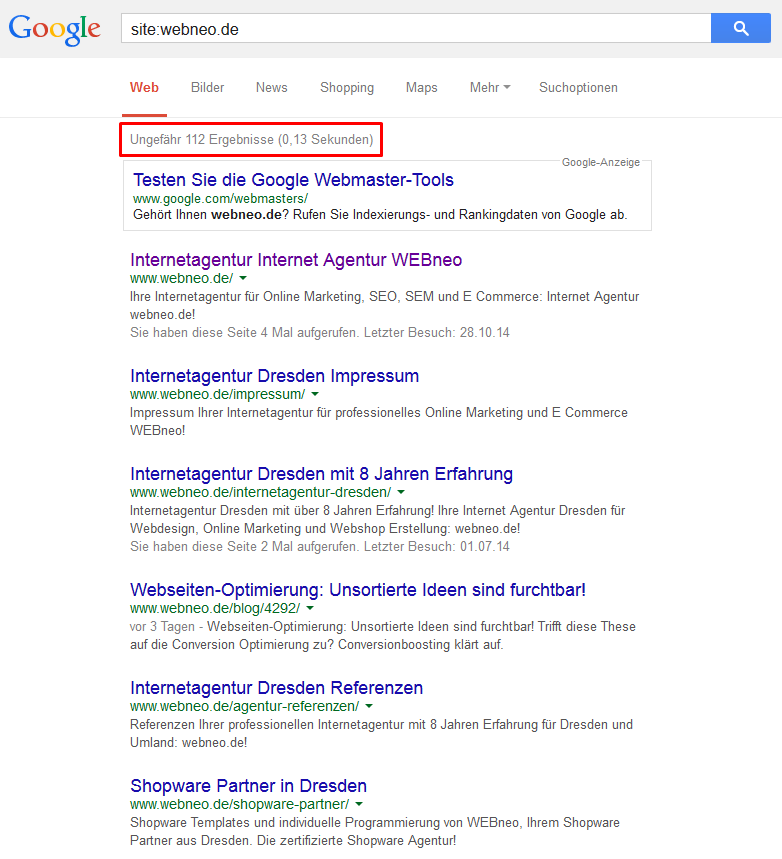Open the 'Testen Sie die Google Webmaster-Tools' ad link
This screenshot has width=782, height=859.
click(293, 180)
